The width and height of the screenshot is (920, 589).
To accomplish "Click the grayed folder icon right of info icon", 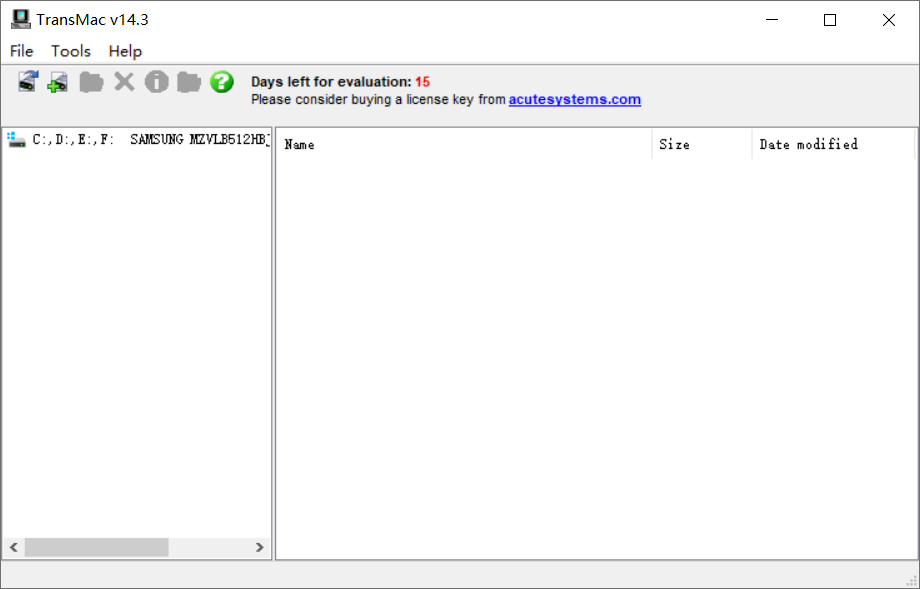I will coord(189,82).
